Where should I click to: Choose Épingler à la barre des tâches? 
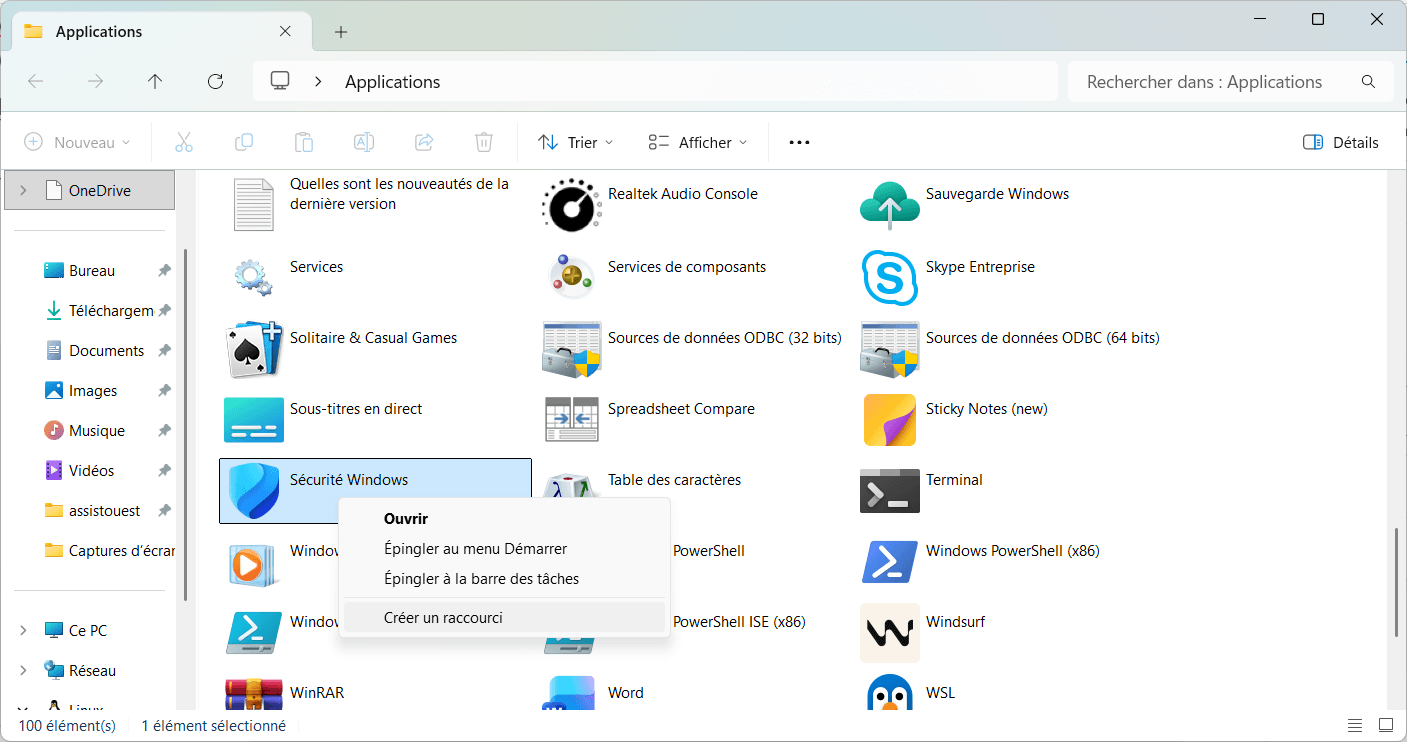504,579
